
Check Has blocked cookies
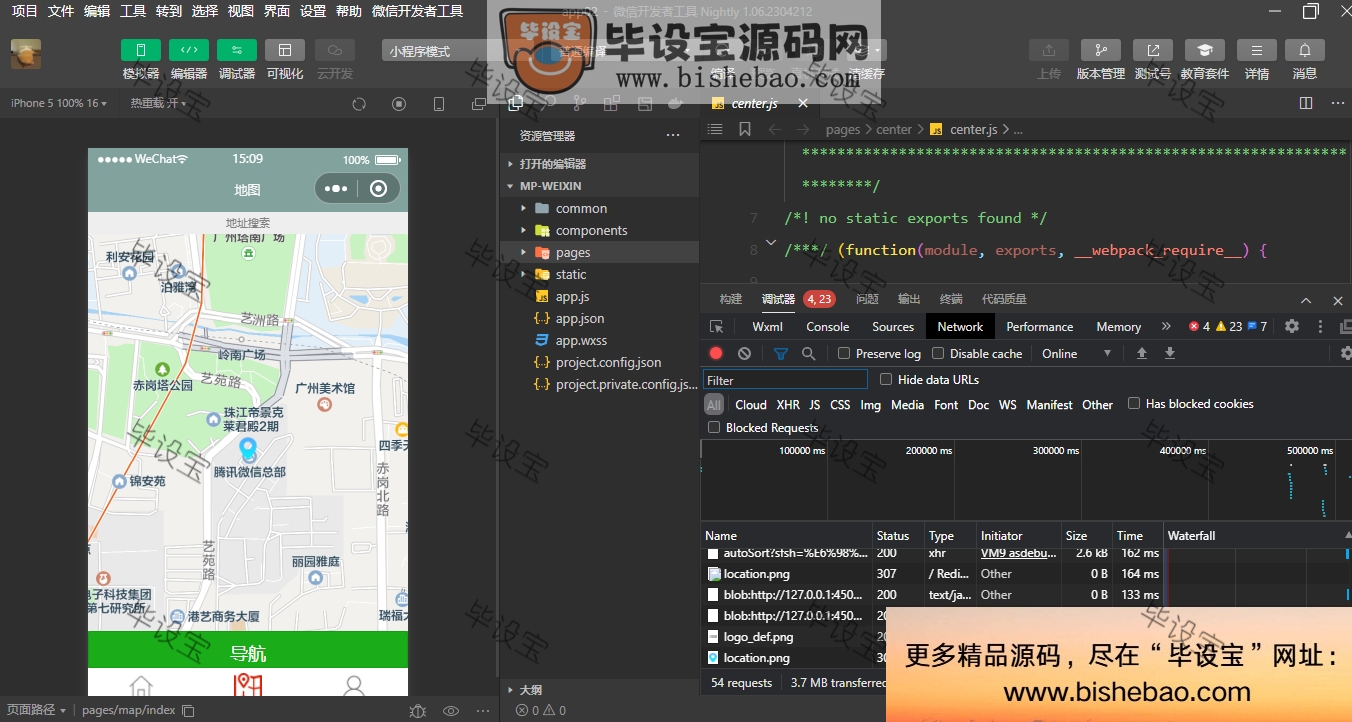[x=1134, y=403]
